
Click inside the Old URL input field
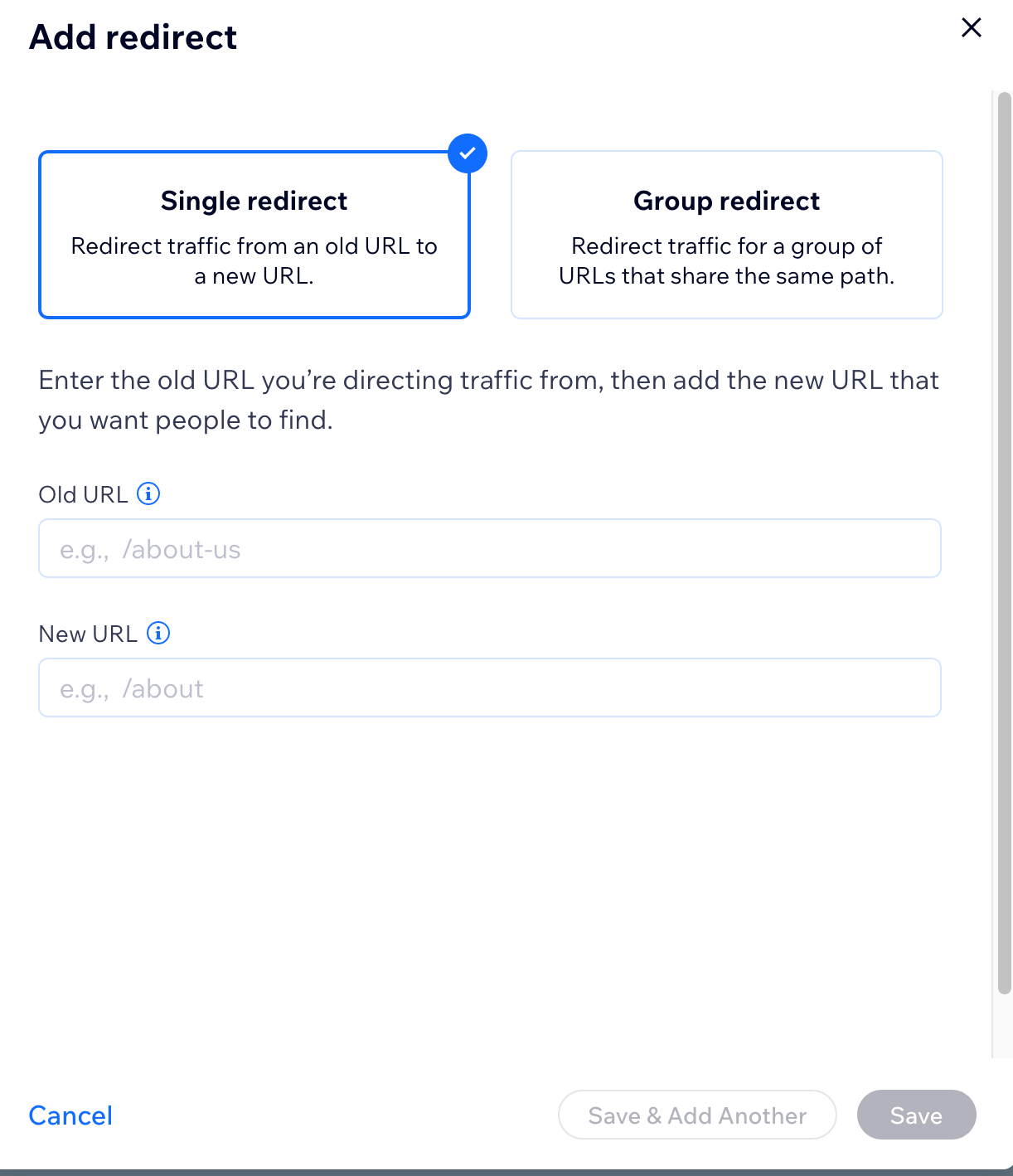(x=489, y=548)
